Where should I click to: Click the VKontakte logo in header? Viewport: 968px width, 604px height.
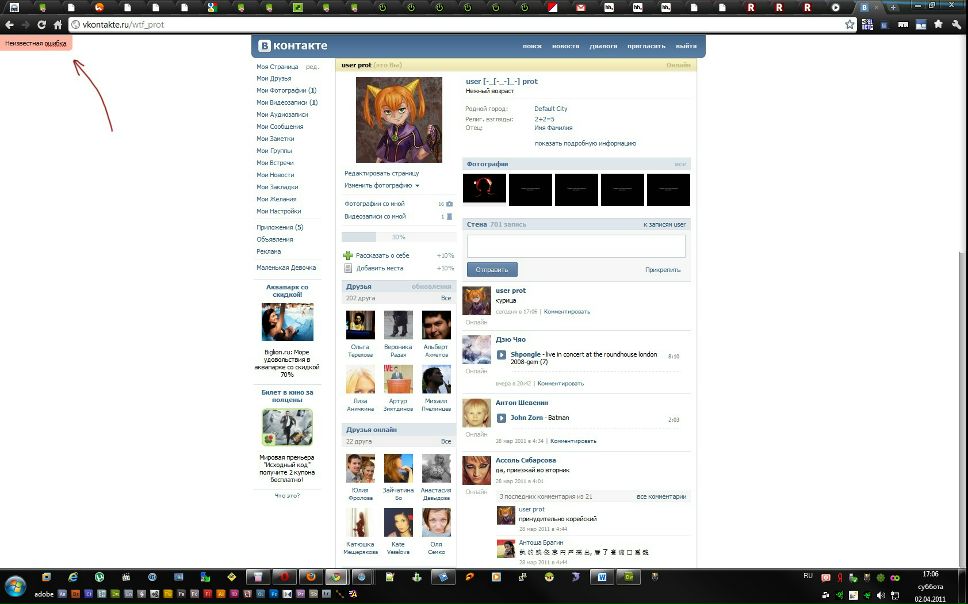pos(291,46)
